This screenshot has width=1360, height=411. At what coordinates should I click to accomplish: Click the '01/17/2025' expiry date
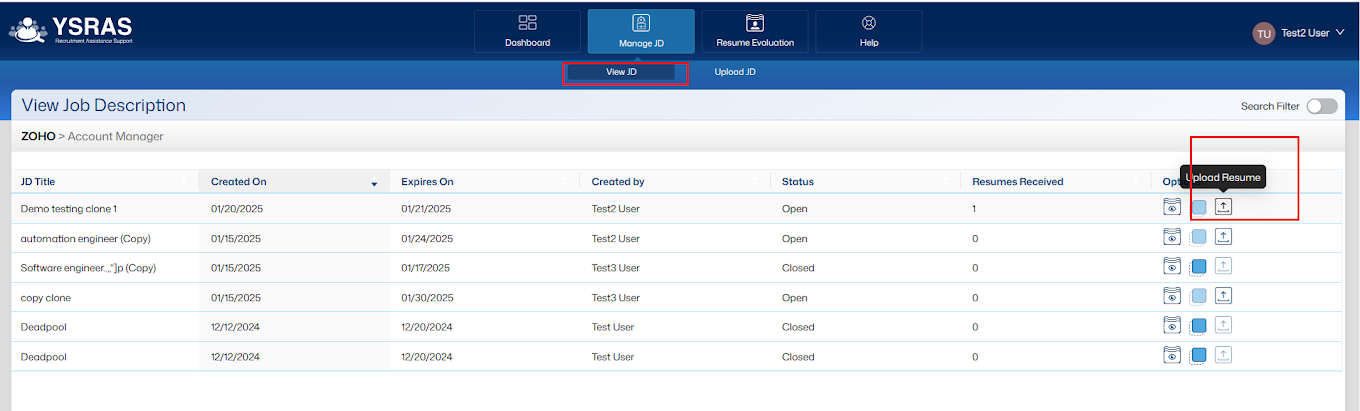(x=426, y=268)
